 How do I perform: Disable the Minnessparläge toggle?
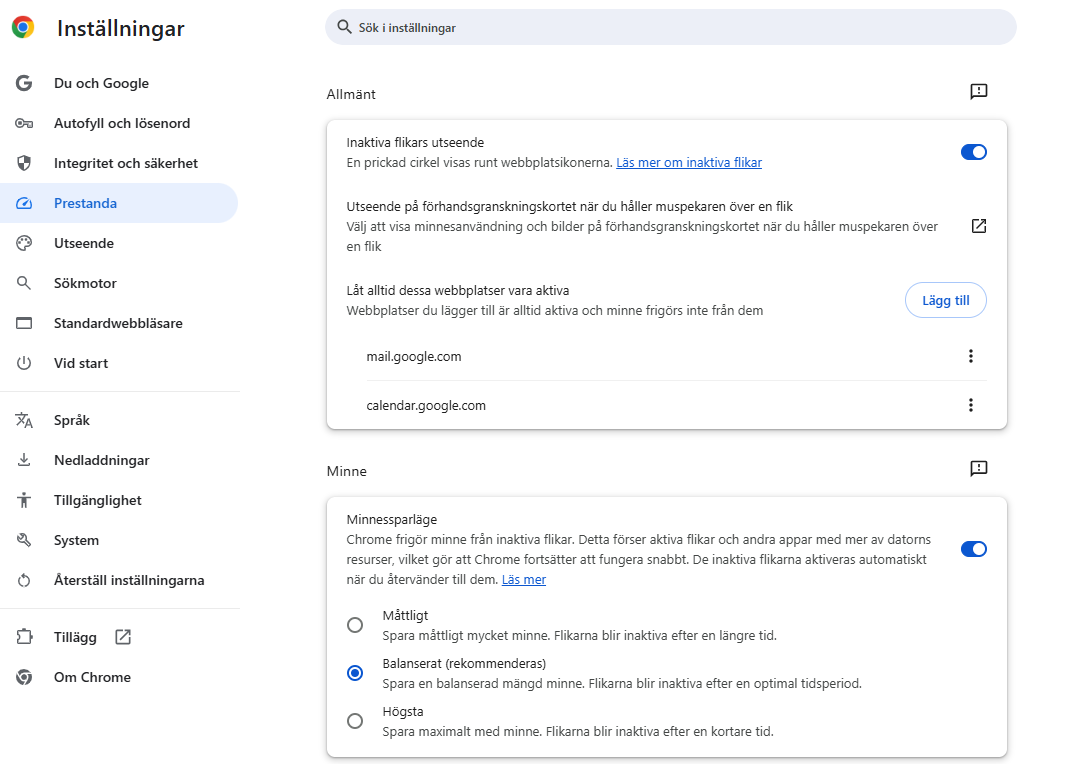click(x=973, y=549)
